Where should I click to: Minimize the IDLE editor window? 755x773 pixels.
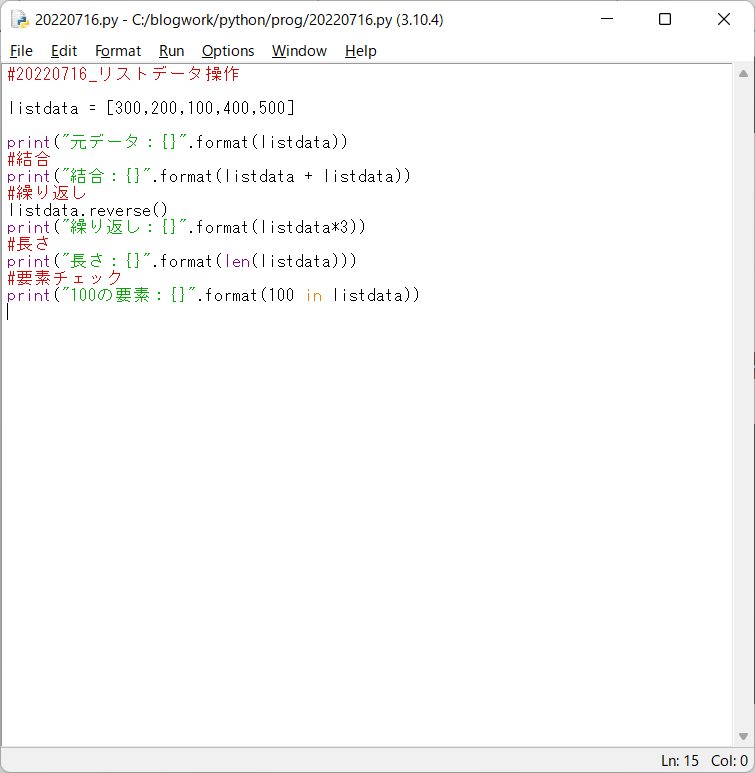click(607, 19)
